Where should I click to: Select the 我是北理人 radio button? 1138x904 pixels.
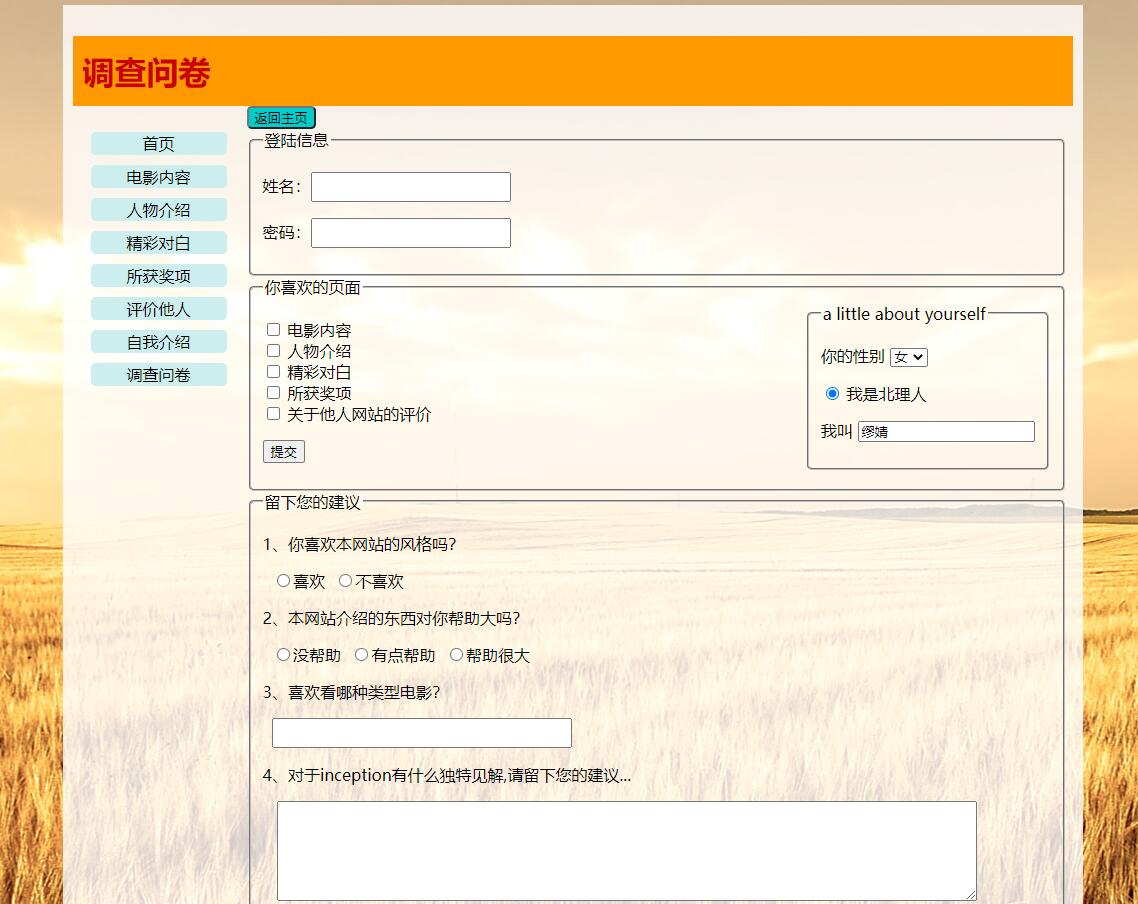click(x=832, y=394)
